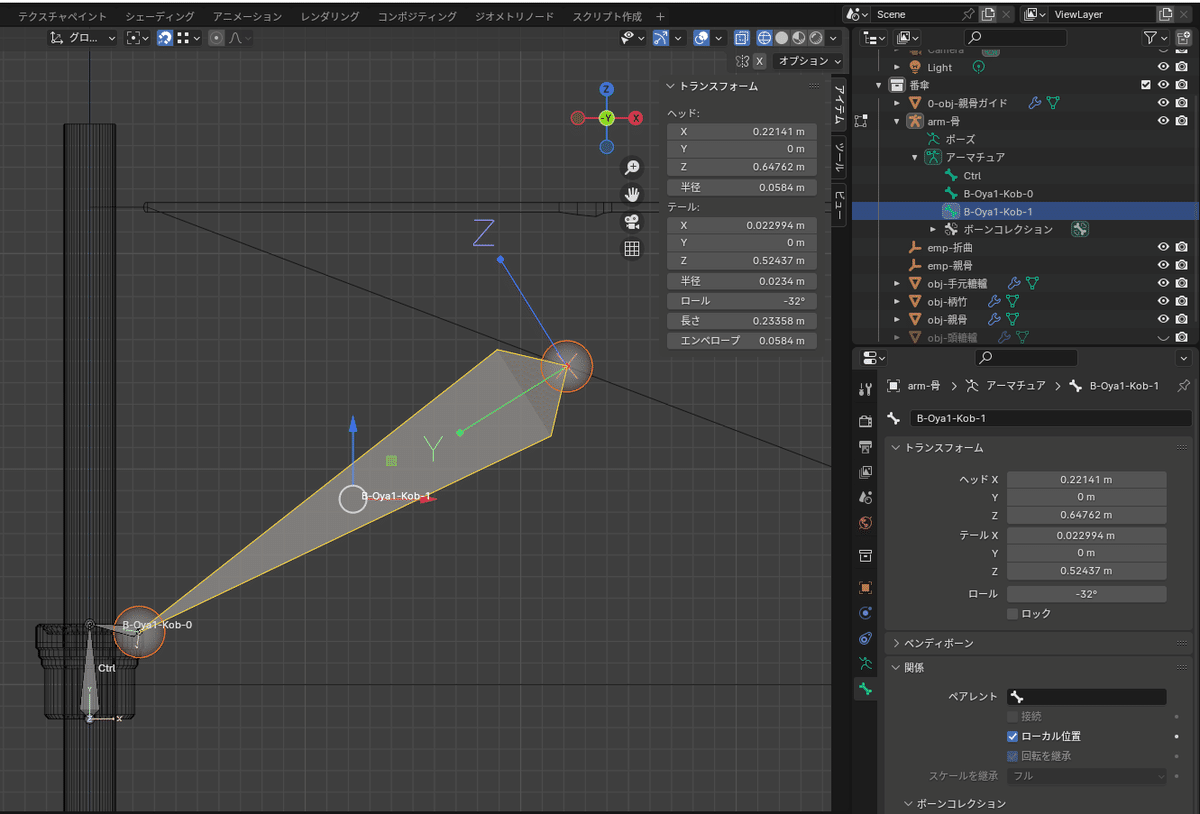This screenshot has width=1200, height=814.
Task: Click the ロール field in sidebar
Action: point(742,301)
